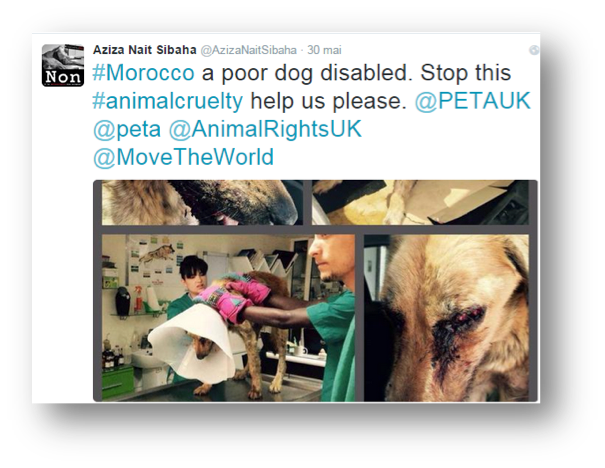Image resolution: width=605 pixels, height=468 pixels.
Task: Open the @MoveTheWorld mention
Action: [184, 157]
